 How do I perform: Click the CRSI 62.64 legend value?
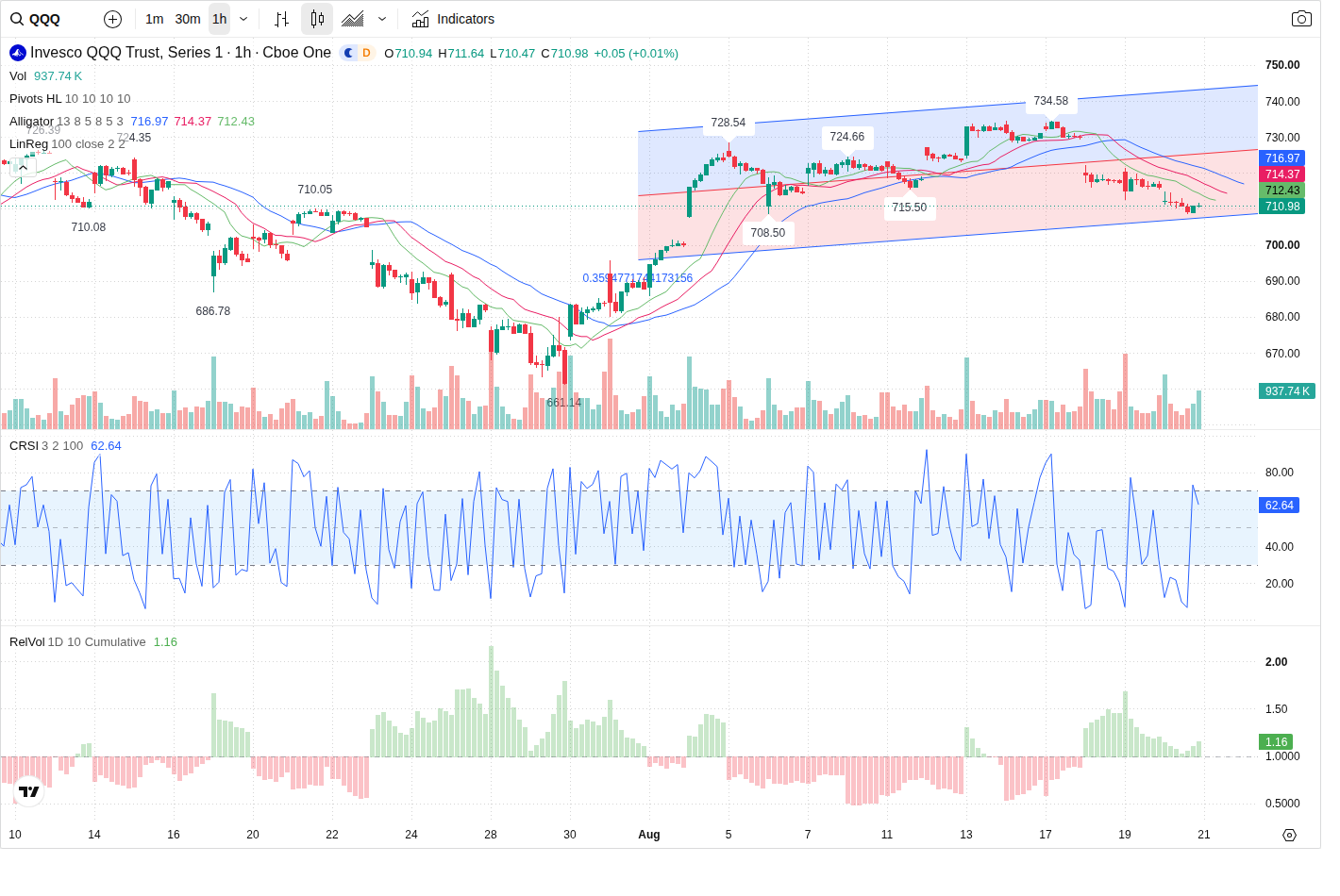pos(106,446)
